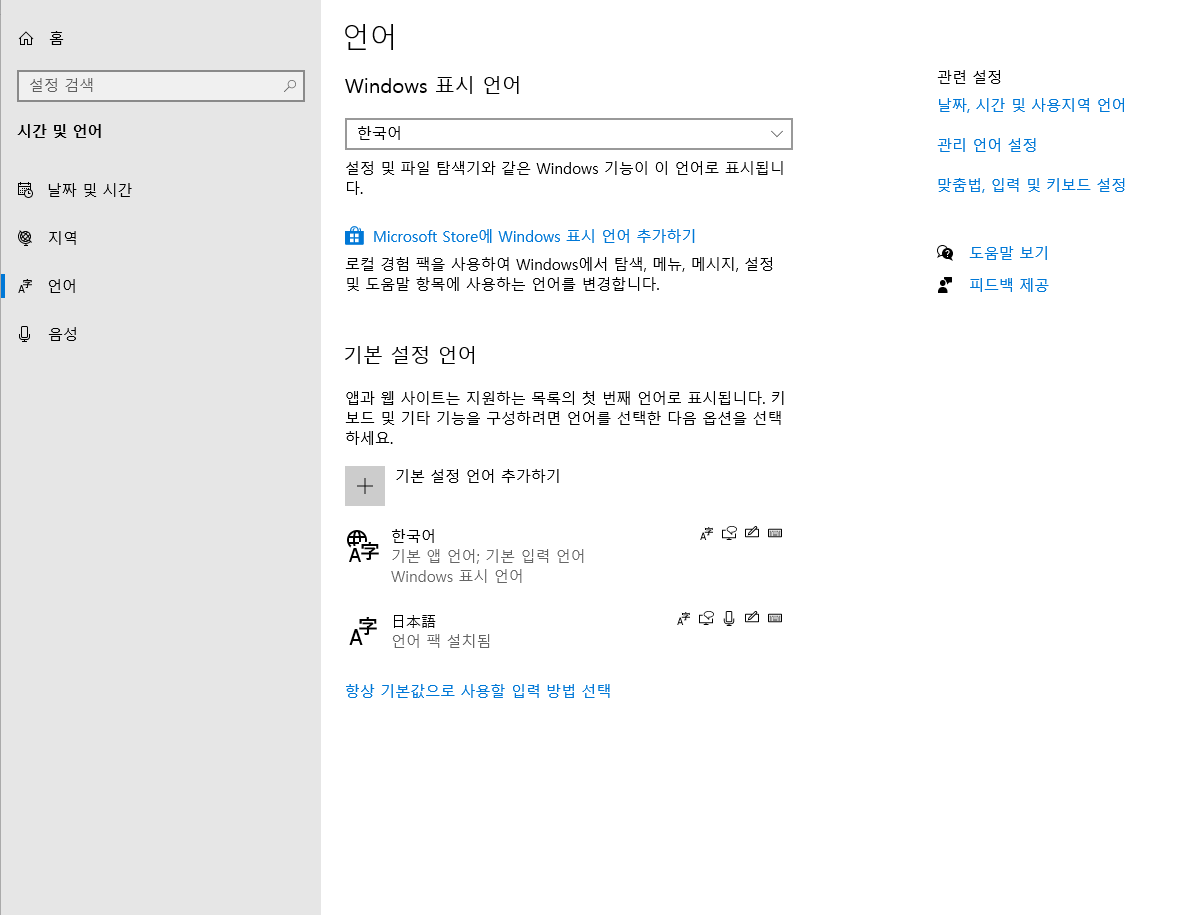1193x915 pixels.
Task: Open 날짜, 시간 및 사용지역 언어 link
Action: click(x=1031, y=105)
